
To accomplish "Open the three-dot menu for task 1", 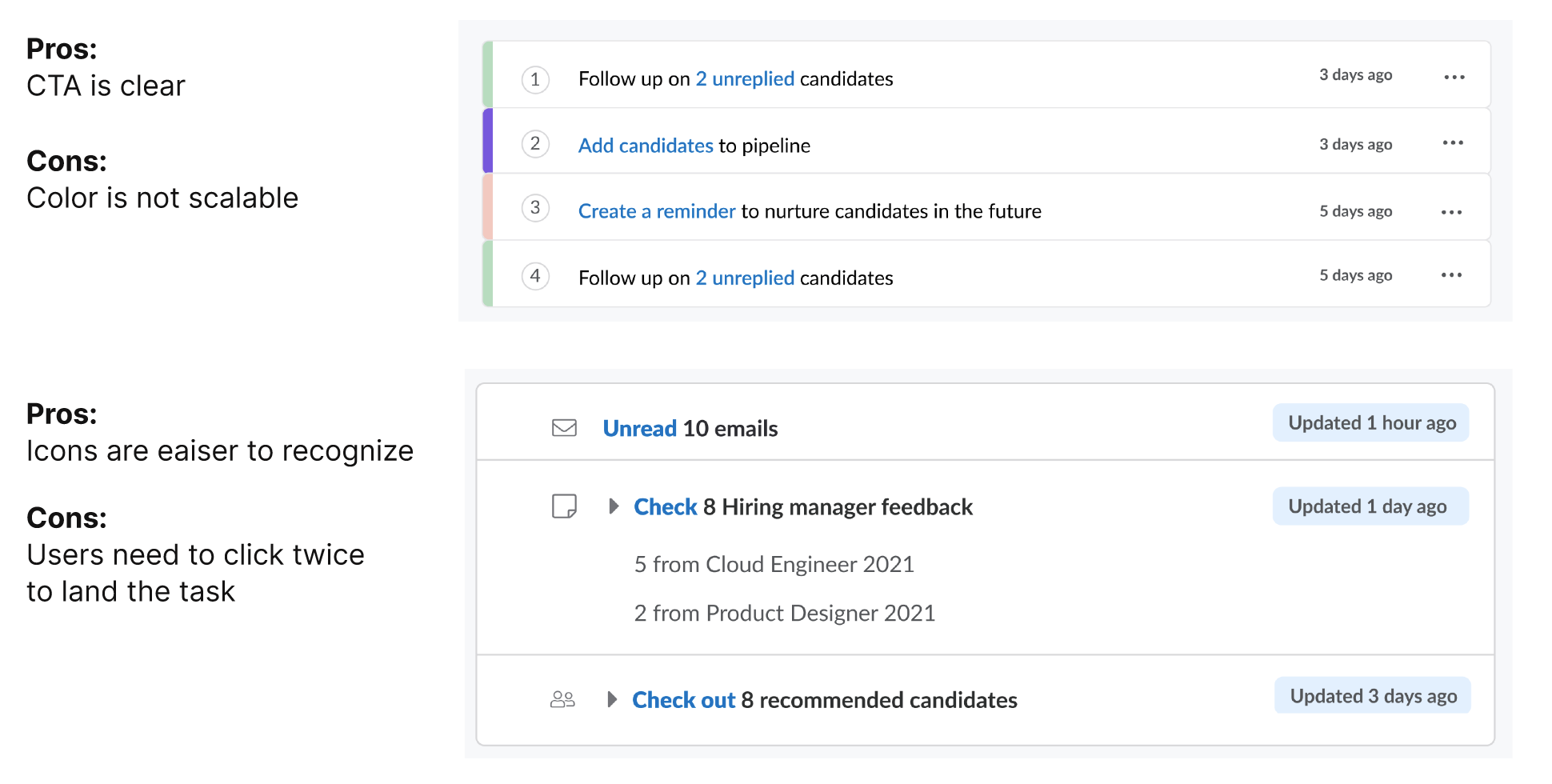I will point(1454,78).
